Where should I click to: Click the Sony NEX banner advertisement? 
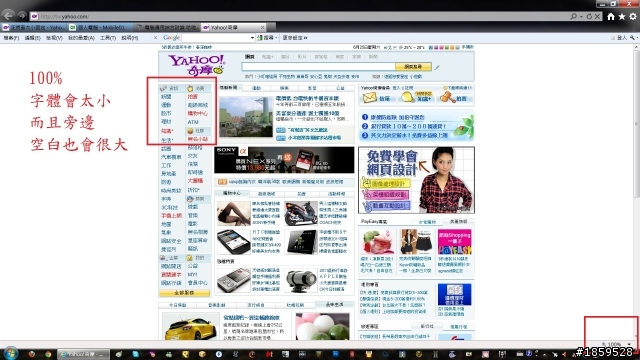tap(284, 160)
